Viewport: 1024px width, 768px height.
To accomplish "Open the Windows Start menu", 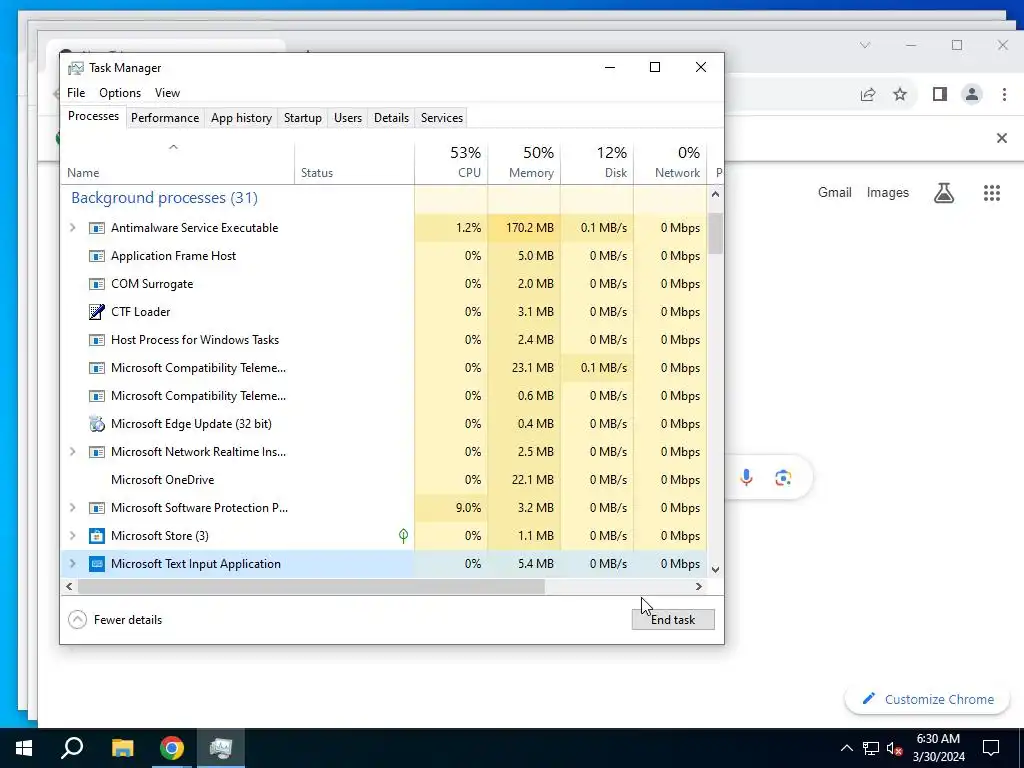I will pyautogui.click(x=24, y=748).
